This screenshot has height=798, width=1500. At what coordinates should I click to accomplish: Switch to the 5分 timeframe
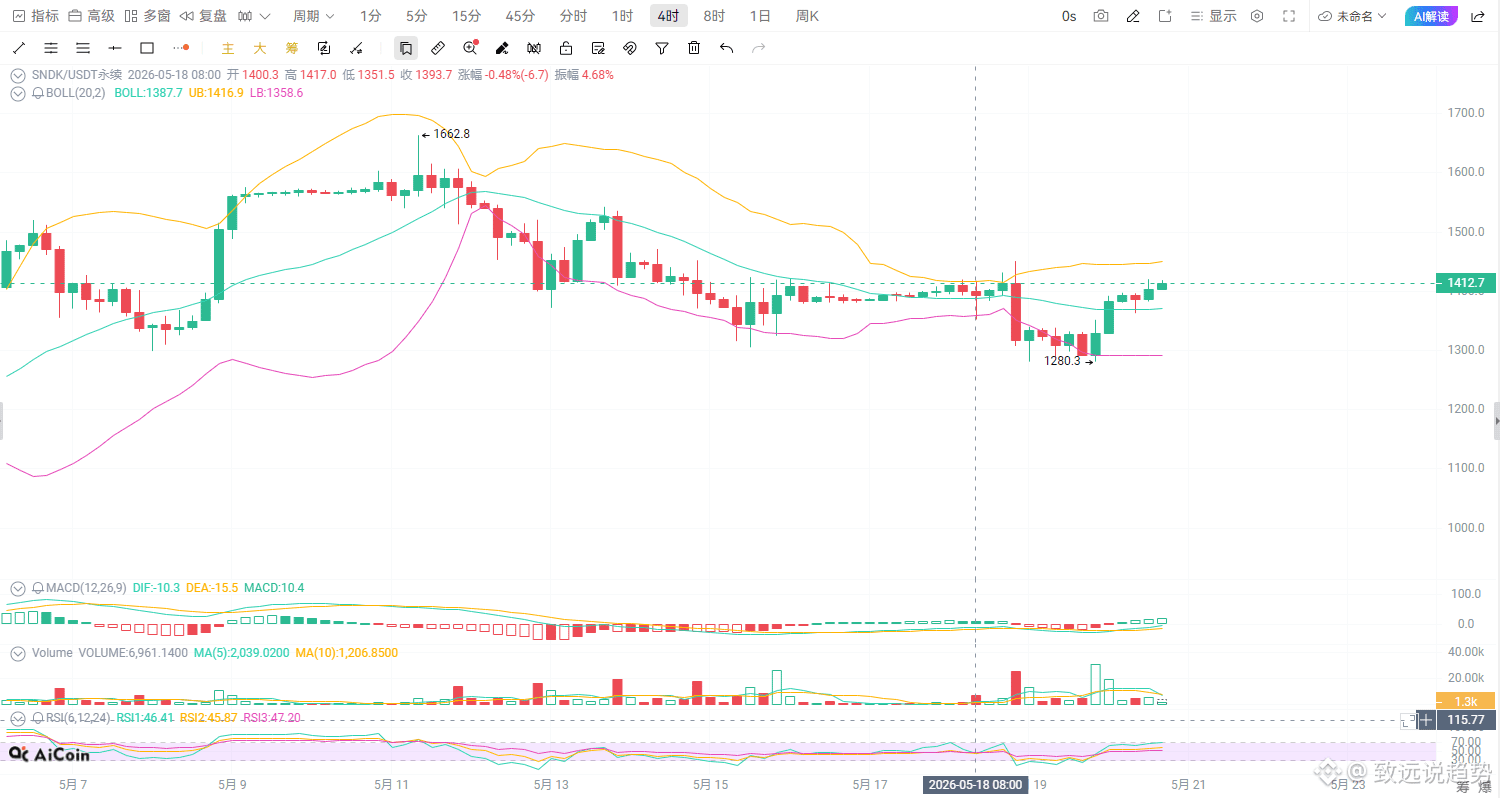(416, 16)
